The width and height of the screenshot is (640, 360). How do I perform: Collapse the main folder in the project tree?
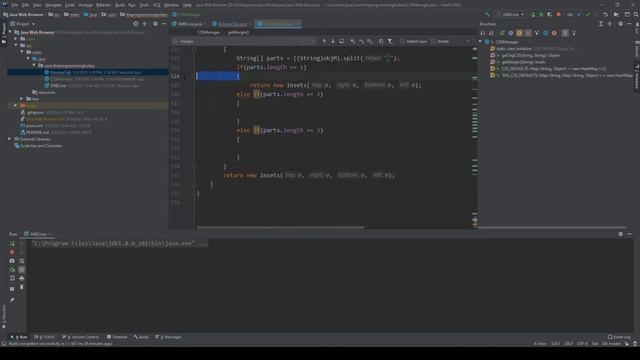coord(22,52)
